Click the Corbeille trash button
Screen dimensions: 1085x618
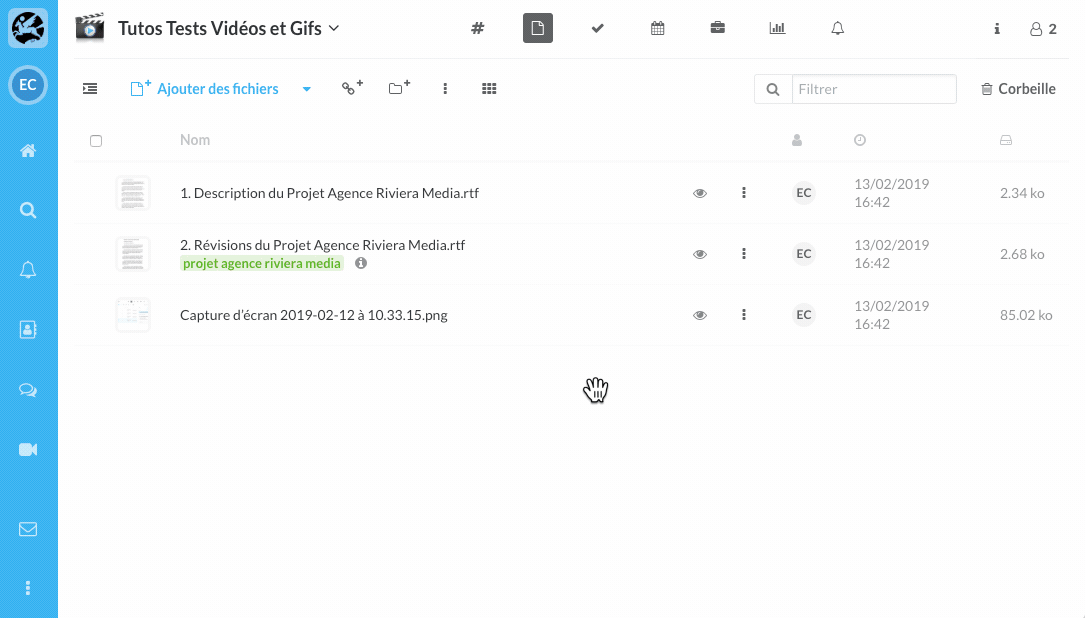click(x=1018, y=89)
